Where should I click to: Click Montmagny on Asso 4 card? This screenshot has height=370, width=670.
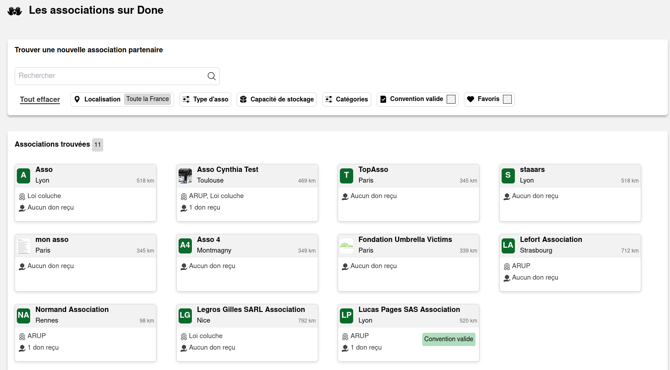click(x=214, y=251)
